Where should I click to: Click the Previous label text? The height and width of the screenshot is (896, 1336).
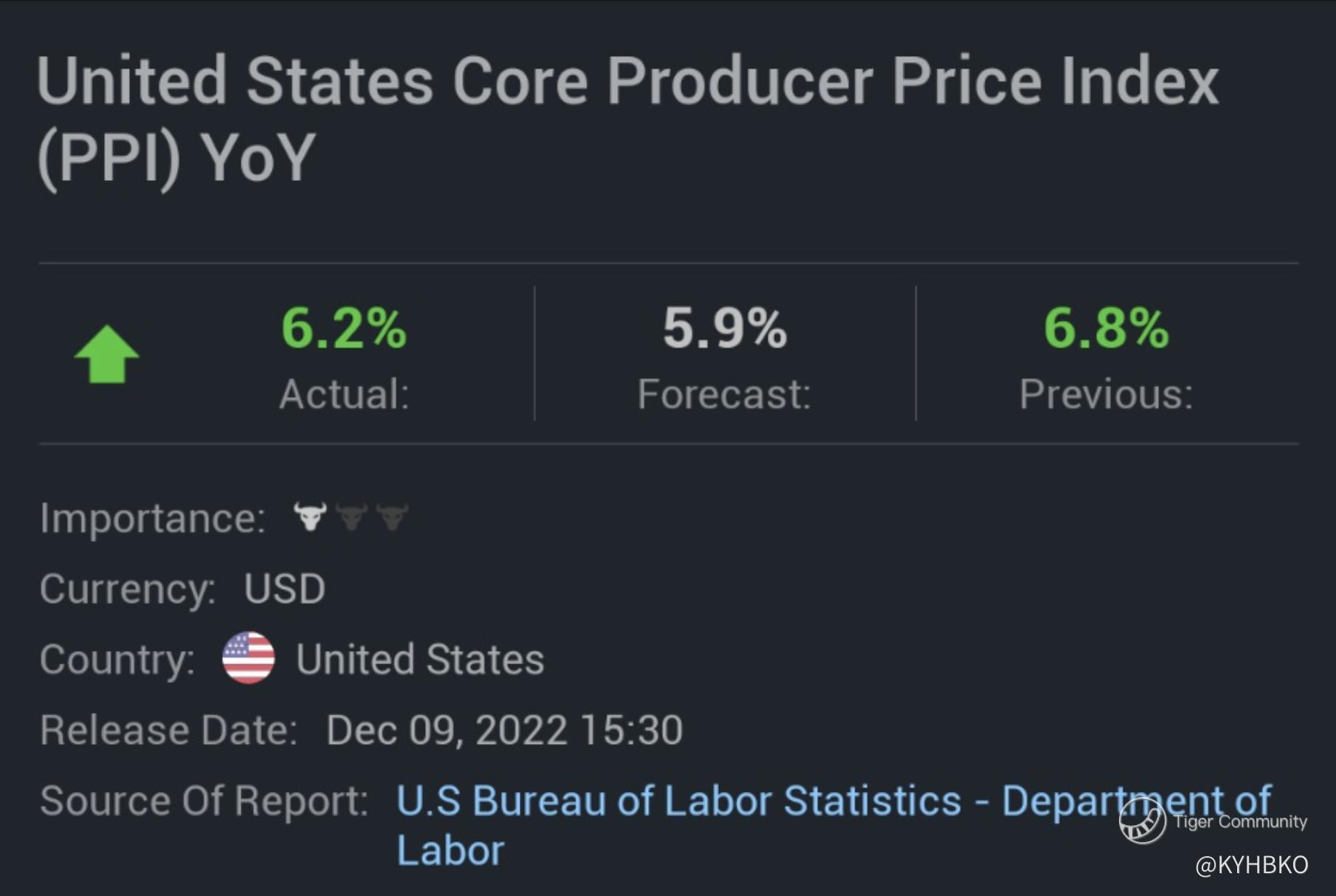click(1106, 394)
